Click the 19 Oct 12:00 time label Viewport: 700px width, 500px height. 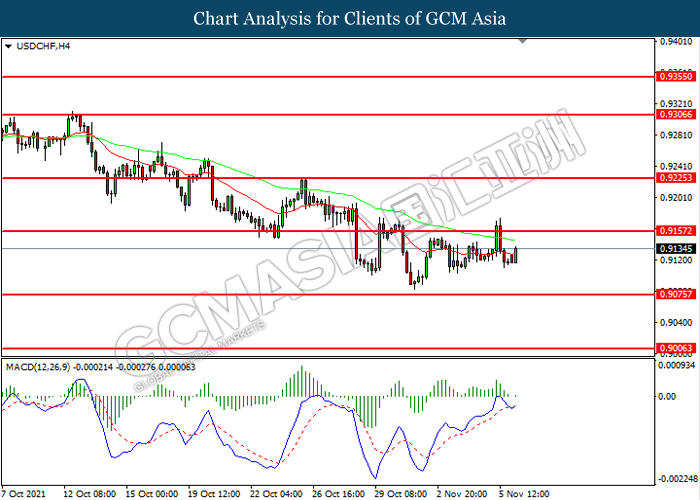[x=214, y=494]
